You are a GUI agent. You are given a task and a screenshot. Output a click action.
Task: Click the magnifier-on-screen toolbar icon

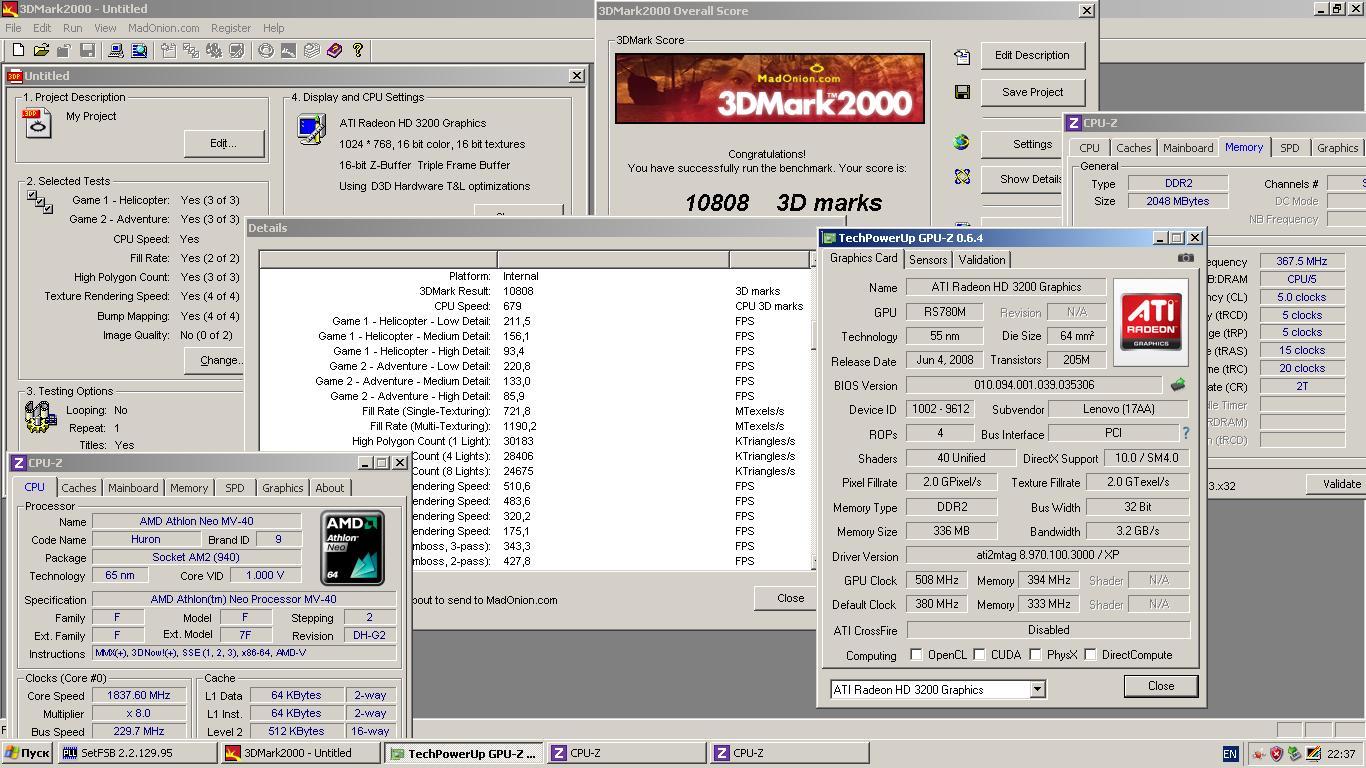coord(139,50)
